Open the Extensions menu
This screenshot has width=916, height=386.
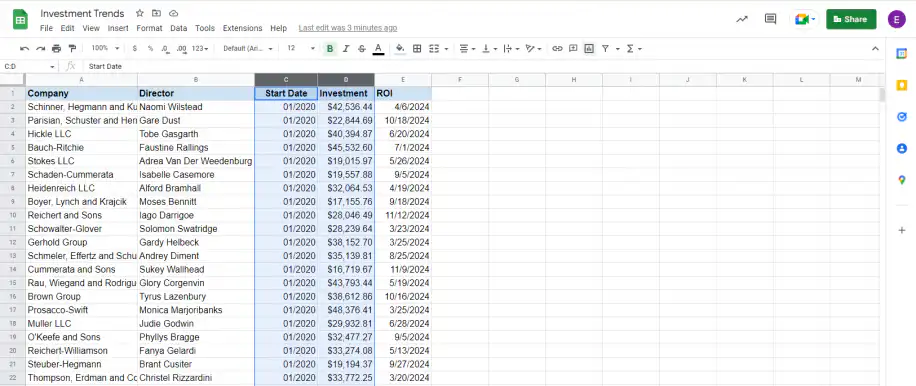242,28
